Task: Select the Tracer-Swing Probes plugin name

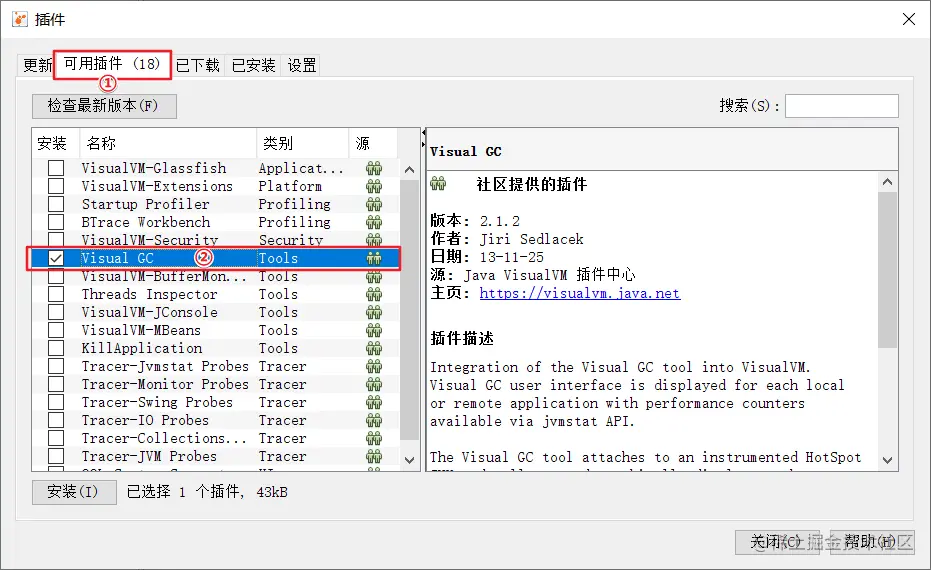Action: (157, 403)
